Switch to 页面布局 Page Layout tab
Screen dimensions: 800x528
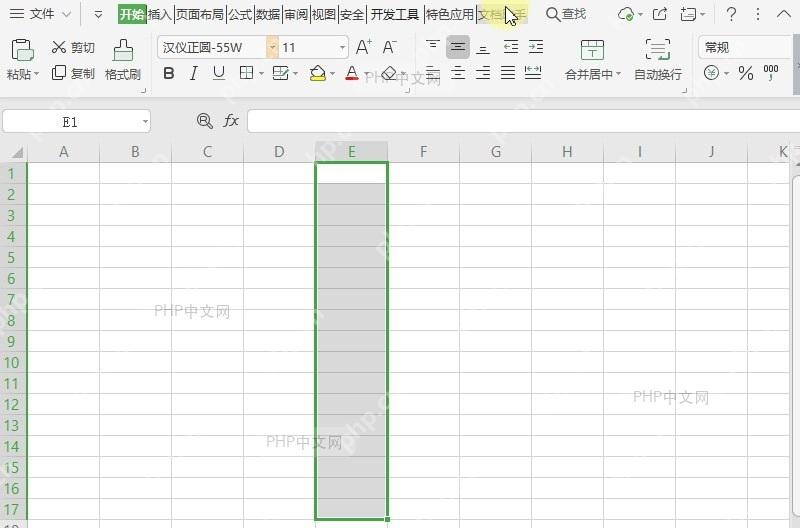[x=200, y=14]
